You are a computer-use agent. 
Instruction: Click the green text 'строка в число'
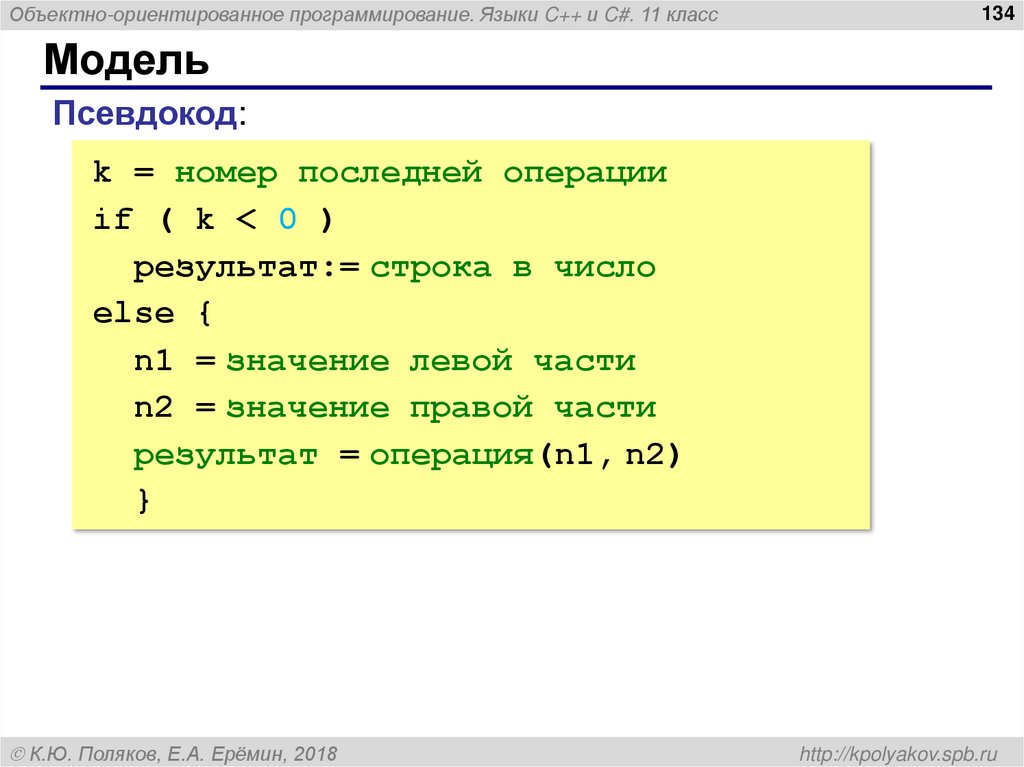pos(513,267)
